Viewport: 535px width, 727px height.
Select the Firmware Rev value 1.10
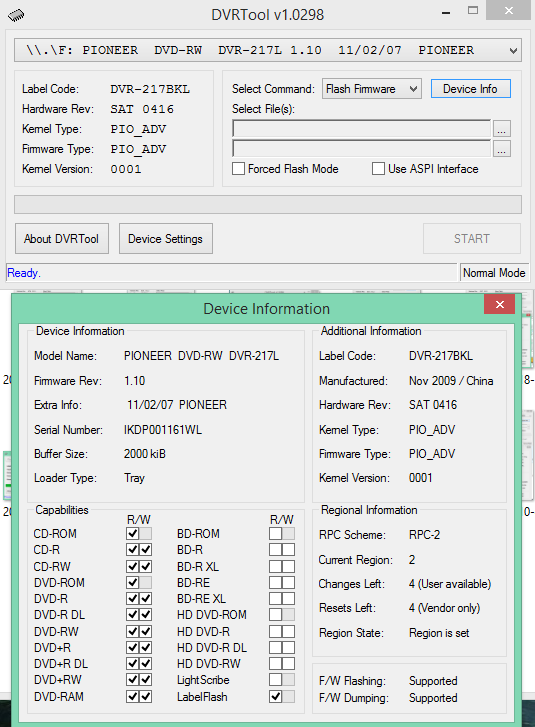tap(134, 381)
